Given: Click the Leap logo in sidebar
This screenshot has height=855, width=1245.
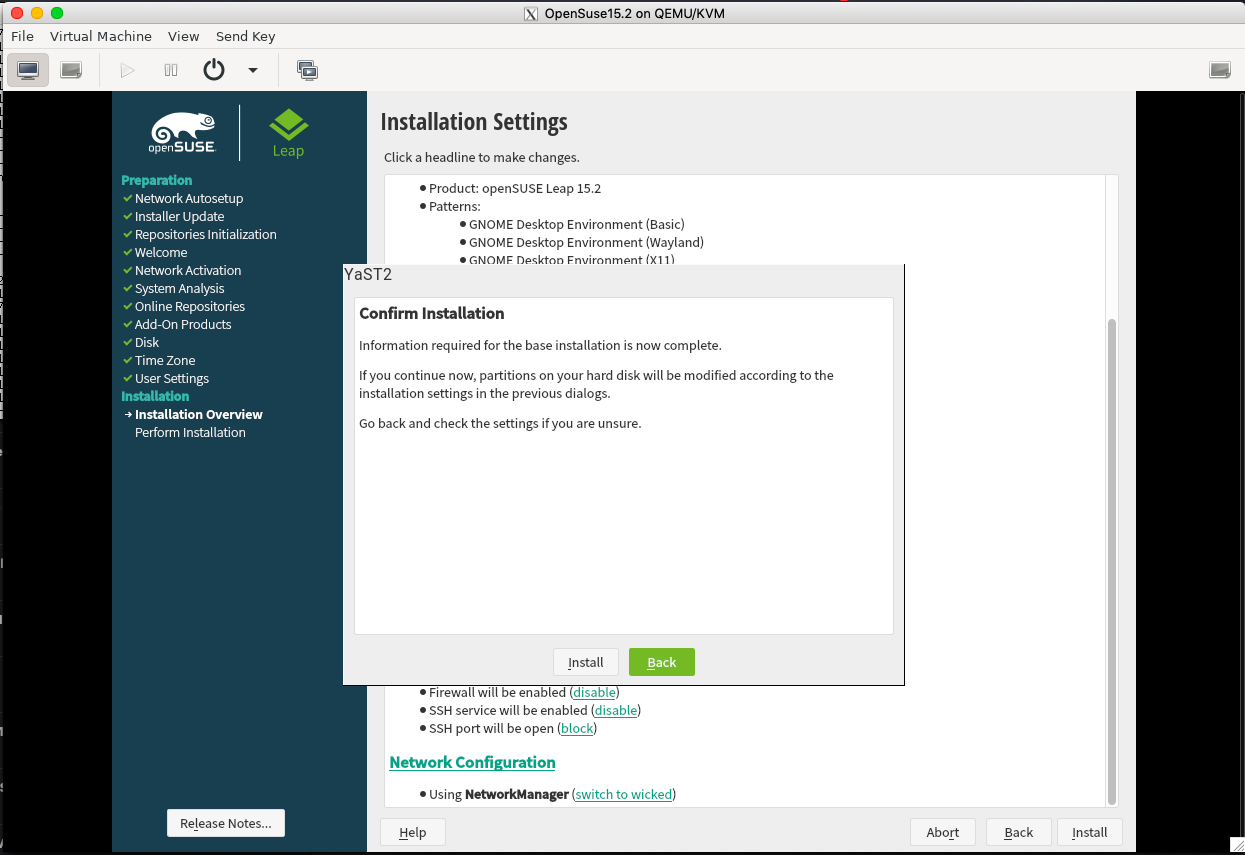Looking at the screenshot, I should (289, 133).
